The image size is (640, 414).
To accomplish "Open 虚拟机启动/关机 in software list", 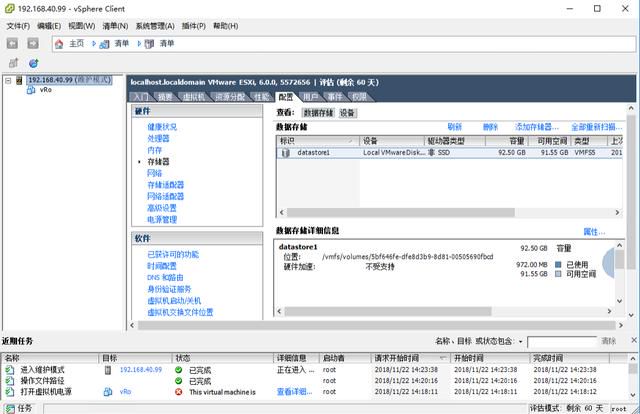I will tap(174, 301).
